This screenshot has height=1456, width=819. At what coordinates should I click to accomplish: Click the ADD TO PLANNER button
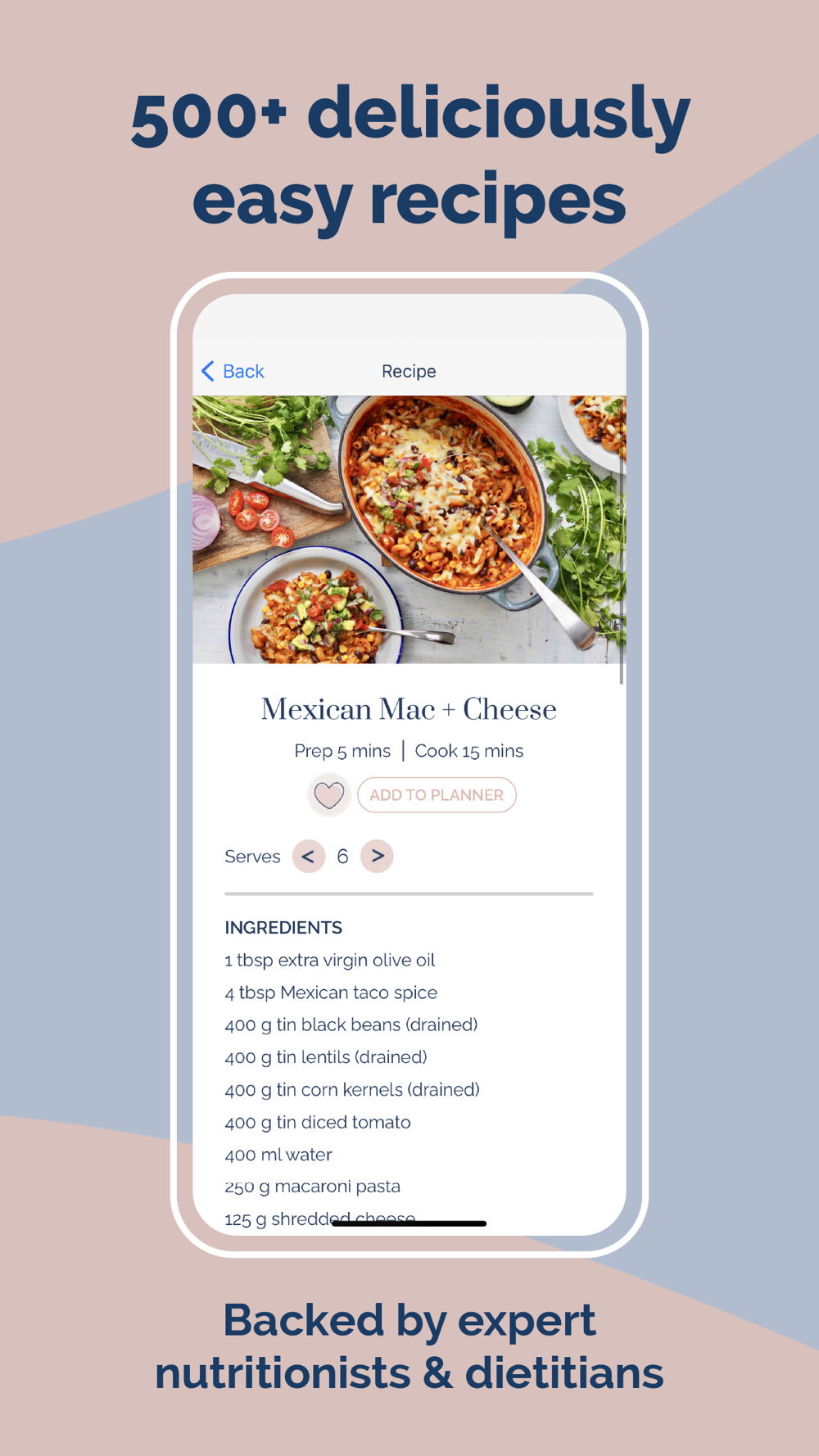coord(437,795)
